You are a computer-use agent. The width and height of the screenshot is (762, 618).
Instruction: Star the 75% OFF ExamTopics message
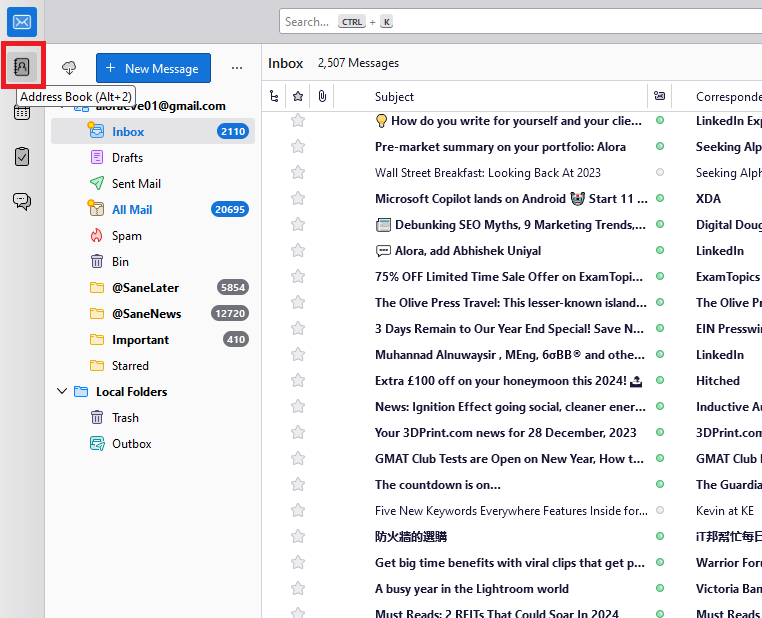298,276
